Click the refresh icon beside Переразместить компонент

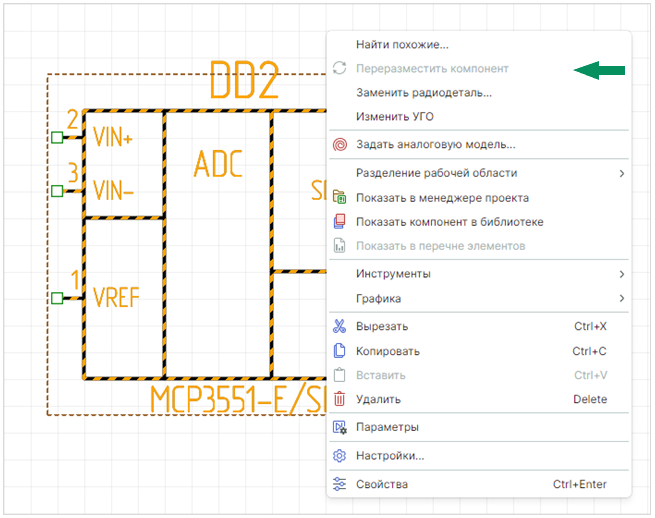click(339, 68)
